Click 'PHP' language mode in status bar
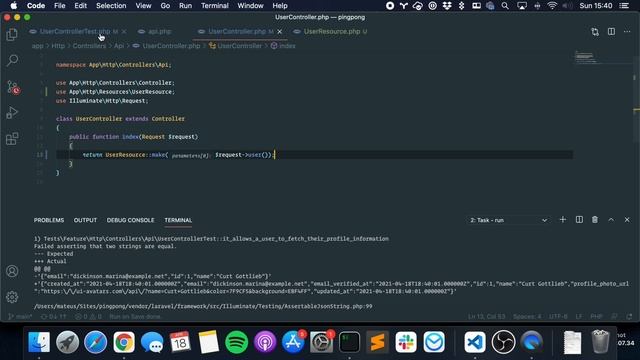This screenshot has height=360, width=640. (596, 316)
